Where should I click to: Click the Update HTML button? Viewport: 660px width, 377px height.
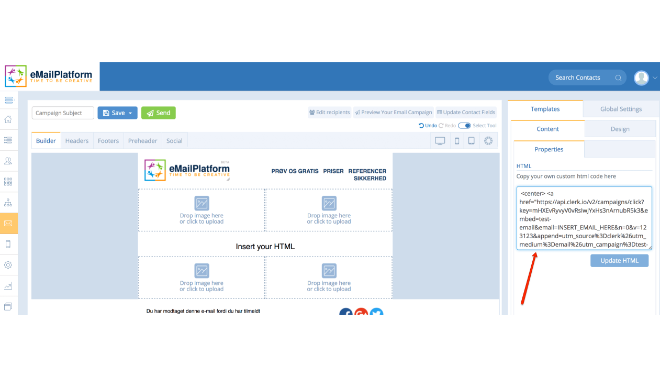tap(619, 260)
